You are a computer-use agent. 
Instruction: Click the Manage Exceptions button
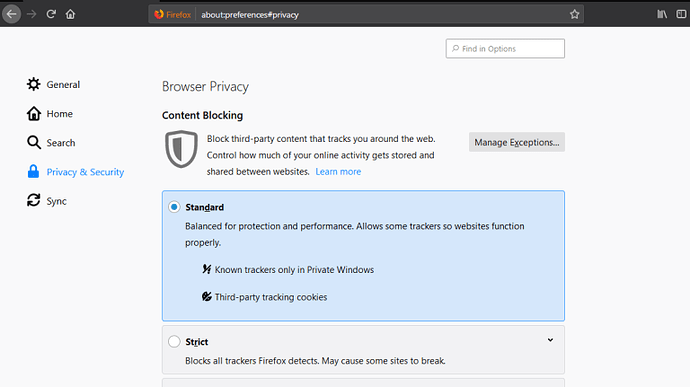517,142
